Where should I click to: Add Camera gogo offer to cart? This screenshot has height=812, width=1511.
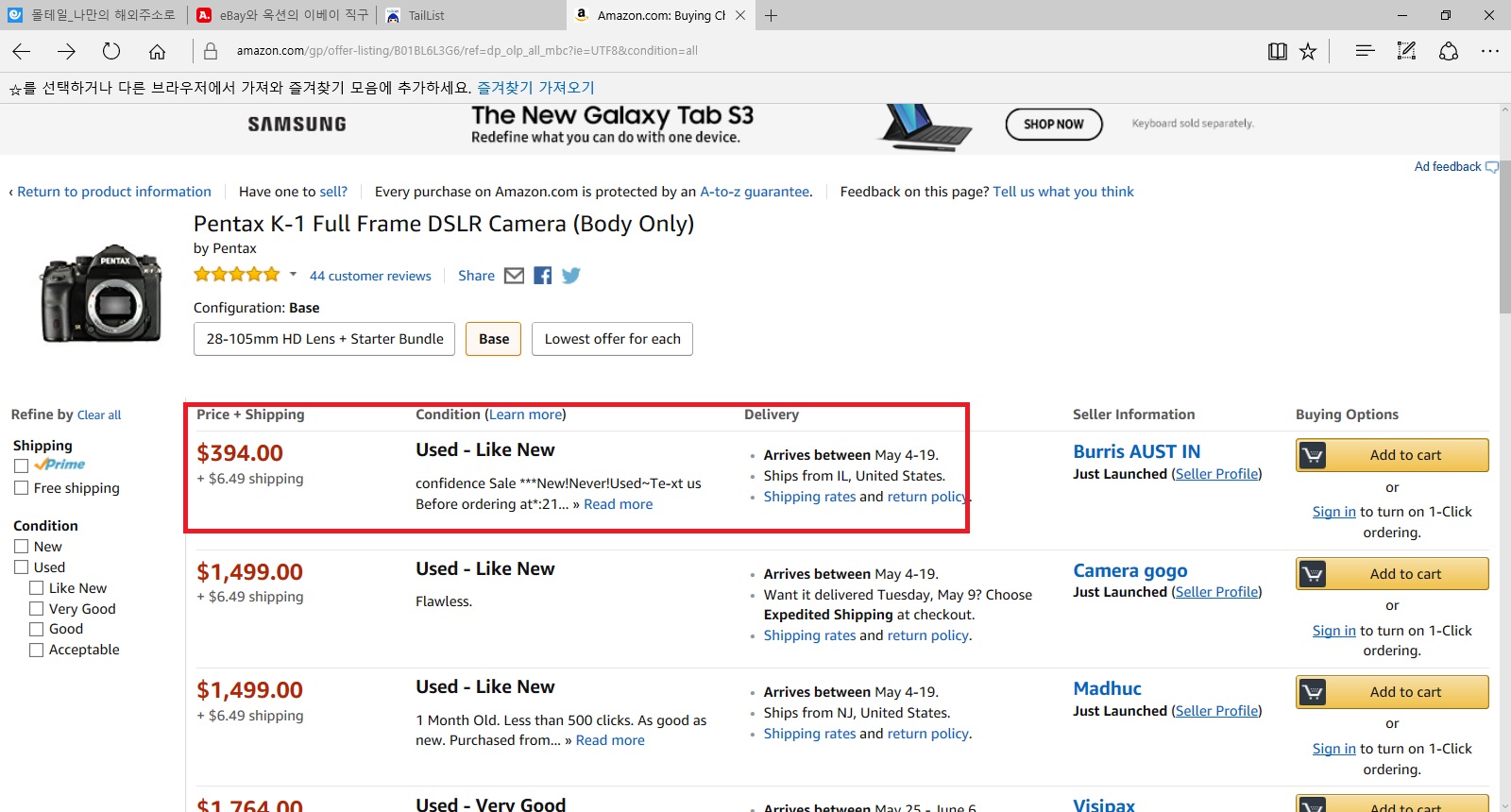click(x=1392, y=574)
